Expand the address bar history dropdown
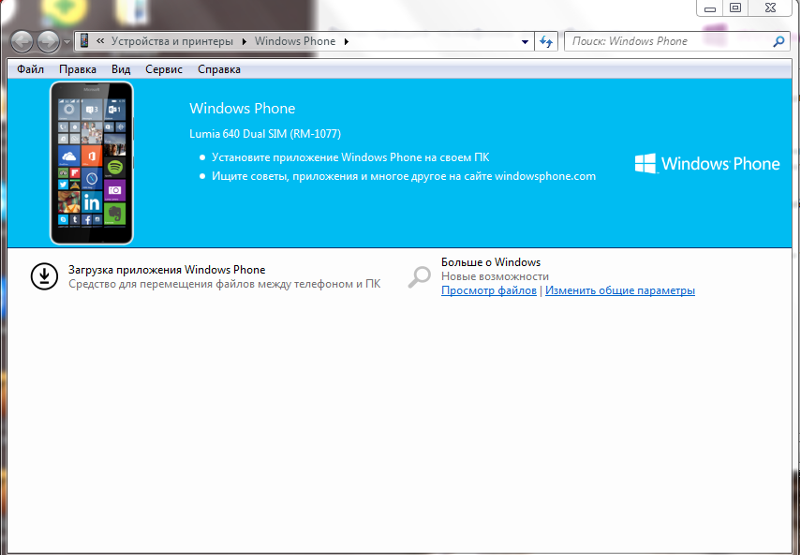 526,42
